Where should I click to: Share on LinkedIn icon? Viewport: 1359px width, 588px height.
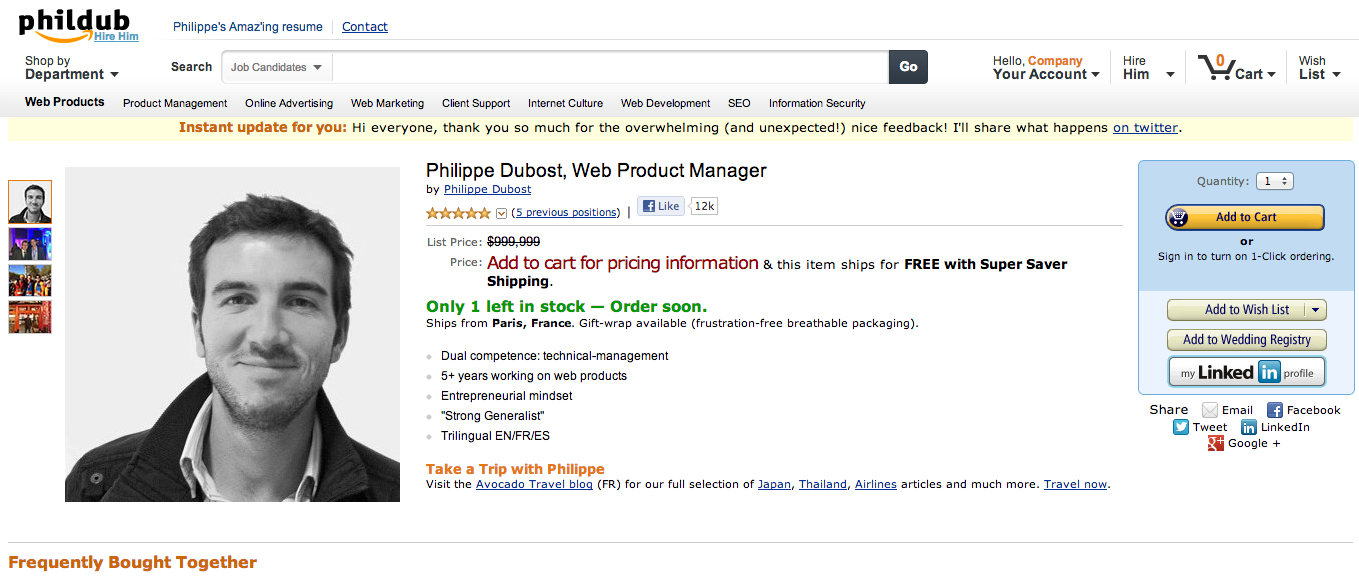point(1249,427)
